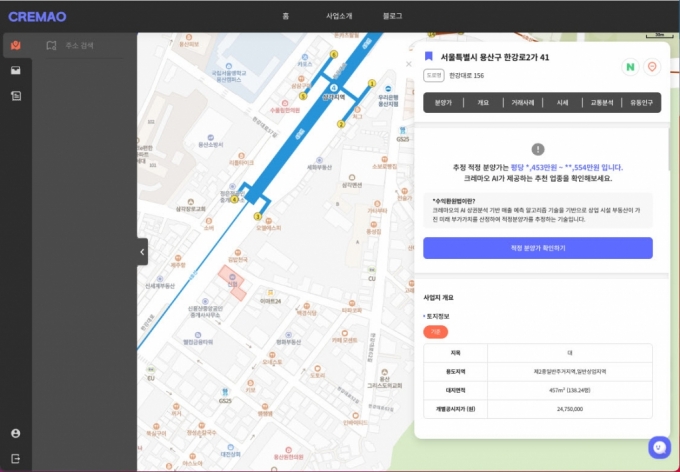This screenshot has height=472, width=680.
Task: Click the map search icon beside 주소 검색
Action: tap(51, 45)
